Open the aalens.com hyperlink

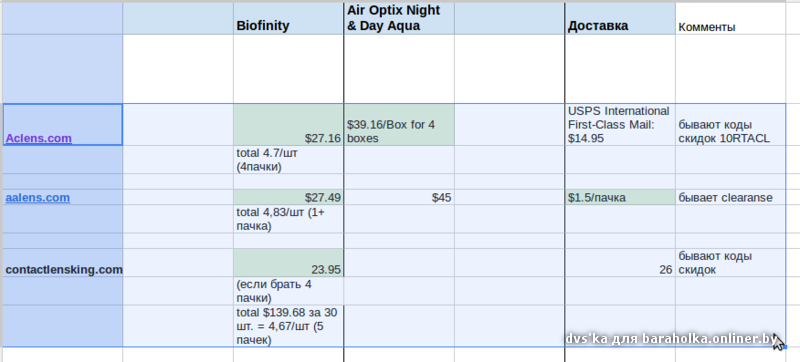(37, 197)
